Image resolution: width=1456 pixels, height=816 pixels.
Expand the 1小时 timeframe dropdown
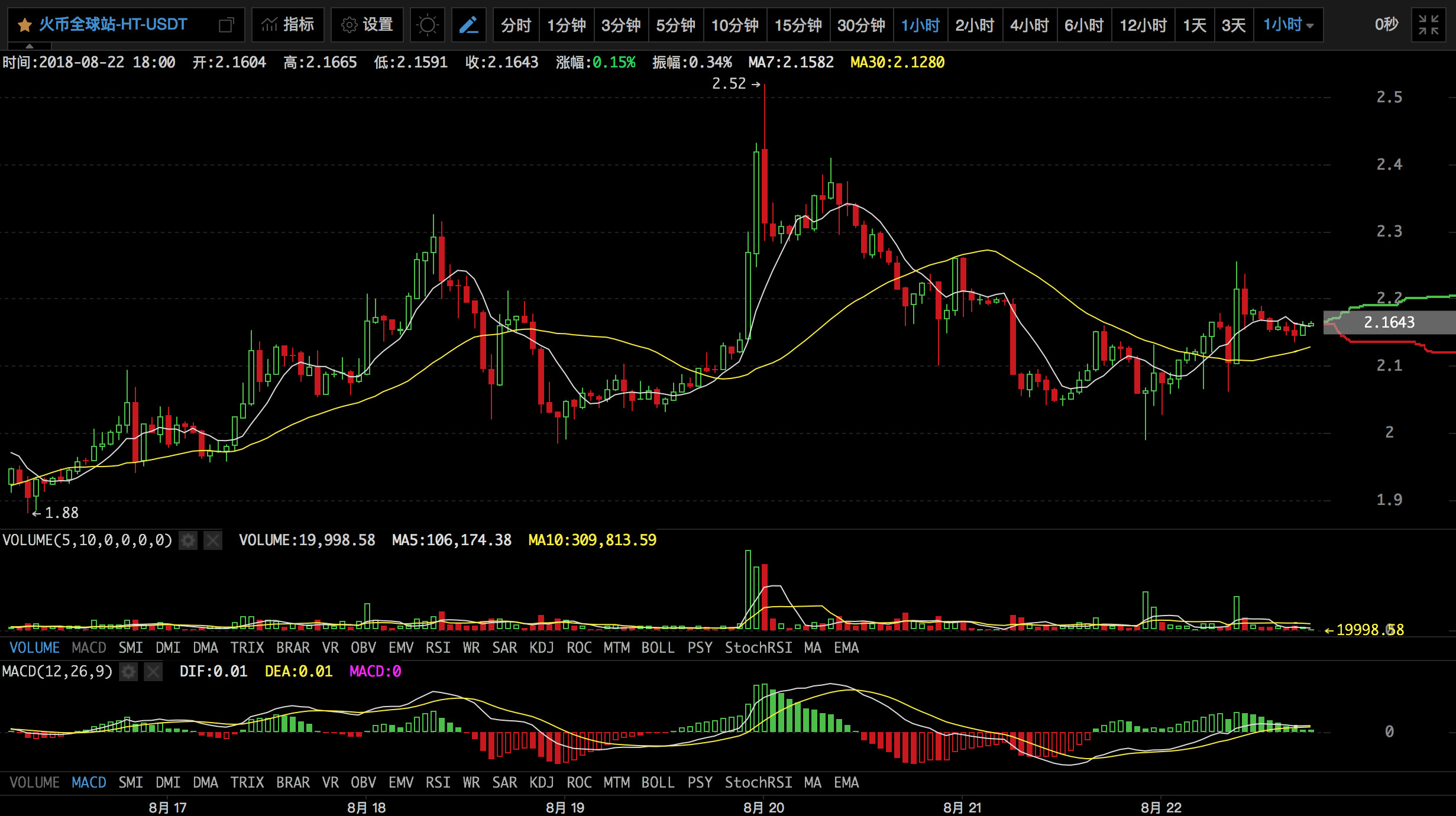(x=1288, y=25)
